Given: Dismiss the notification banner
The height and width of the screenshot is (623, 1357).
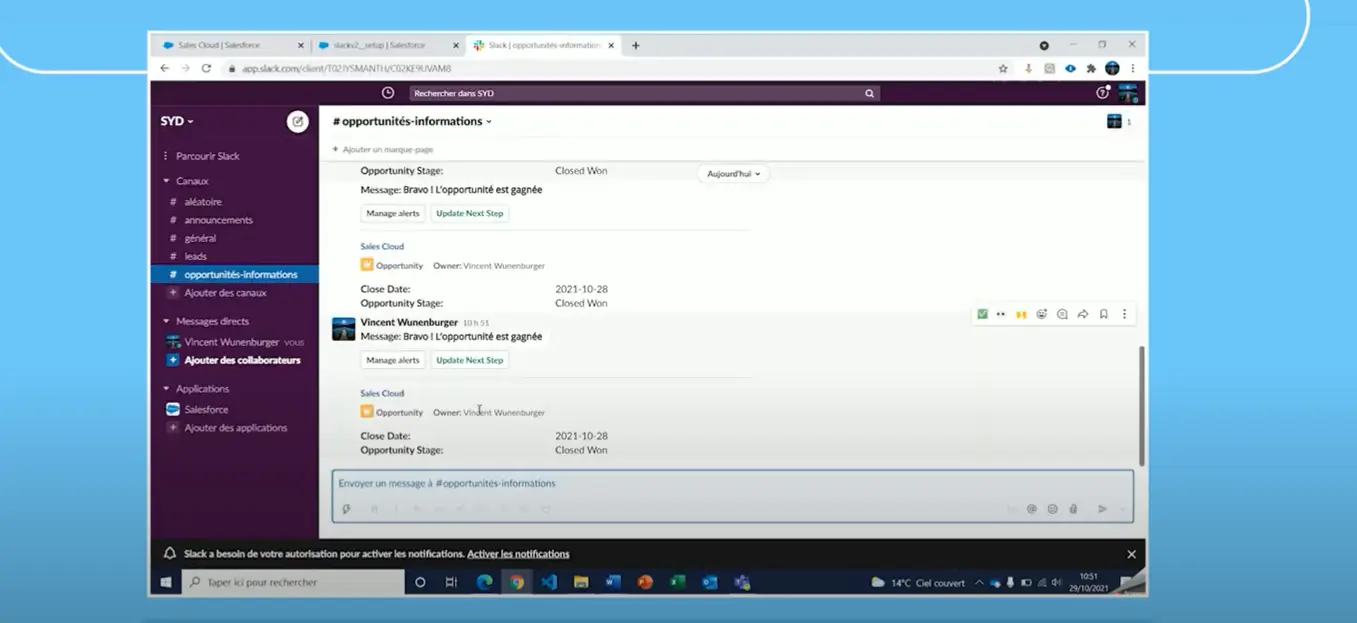Looking at the screenshot, I should point(1131,554).
